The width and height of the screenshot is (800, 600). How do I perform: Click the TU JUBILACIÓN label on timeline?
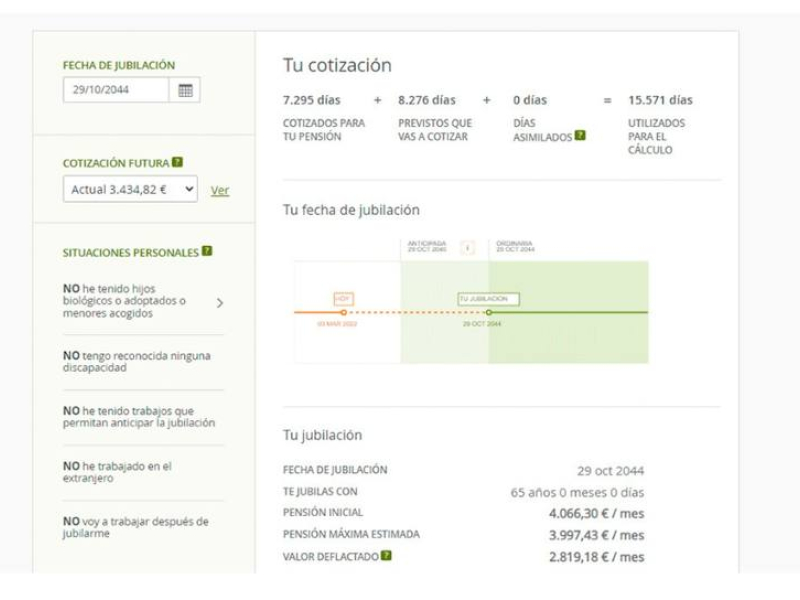click(x=489, y=299)
